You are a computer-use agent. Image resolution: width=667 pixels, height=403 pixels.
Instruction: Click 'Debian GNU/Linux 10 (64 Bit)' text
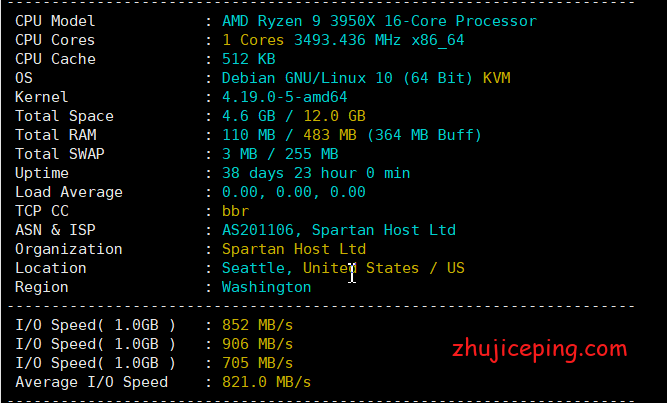(347, 78)
